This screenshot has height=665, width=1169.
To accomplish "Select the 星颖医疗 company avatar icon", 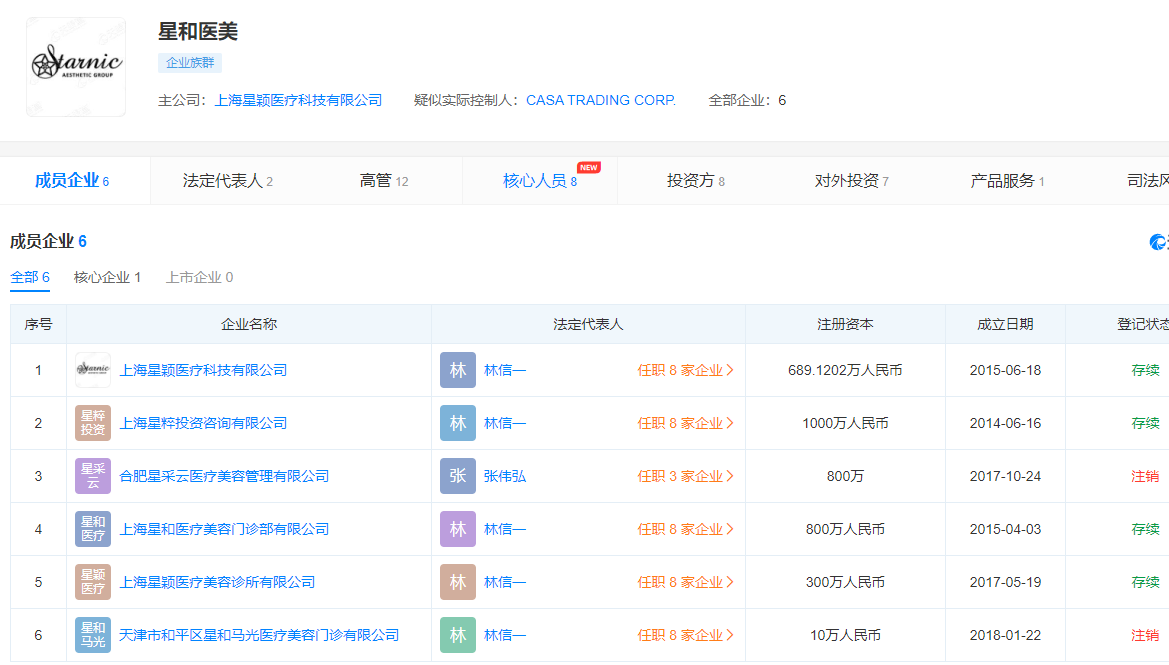I will [93, 582].
